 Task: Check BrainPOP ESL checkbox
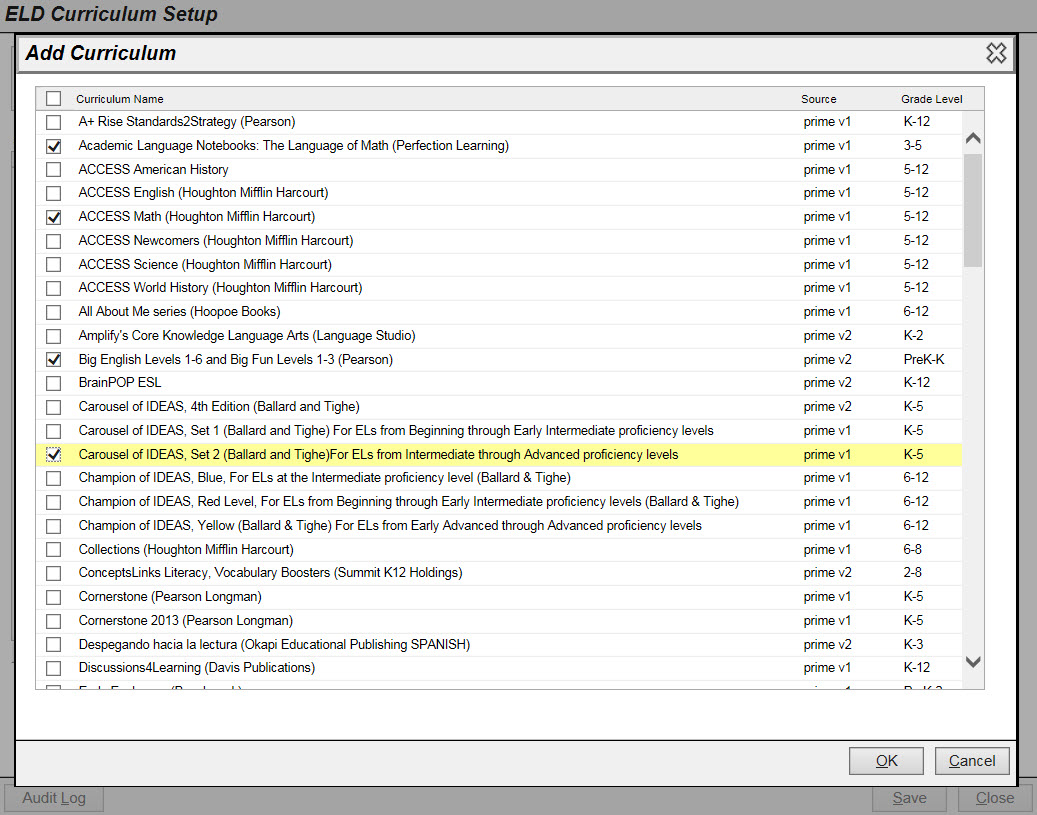click(x=54, y=383)
